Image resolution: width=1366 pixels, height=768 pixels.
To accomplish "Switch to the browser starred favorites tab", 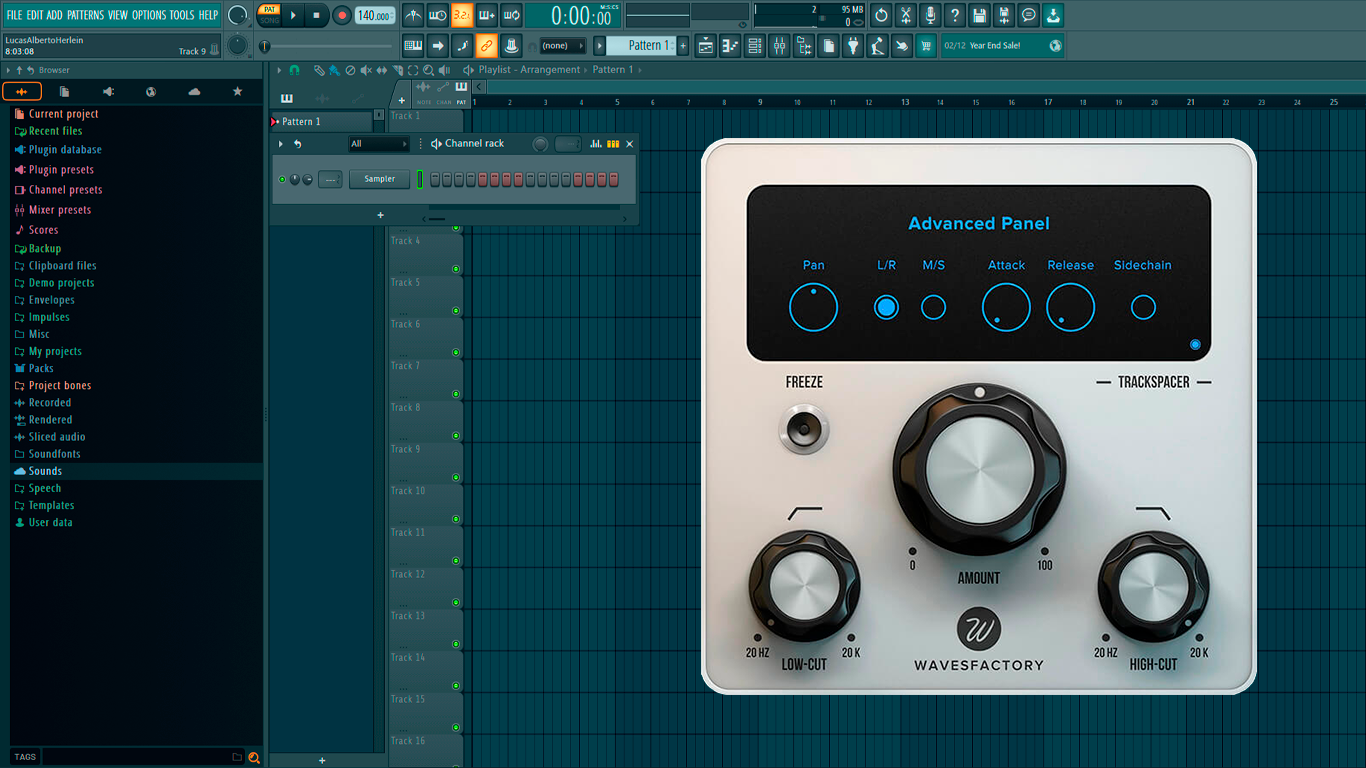I will (237, 92).
